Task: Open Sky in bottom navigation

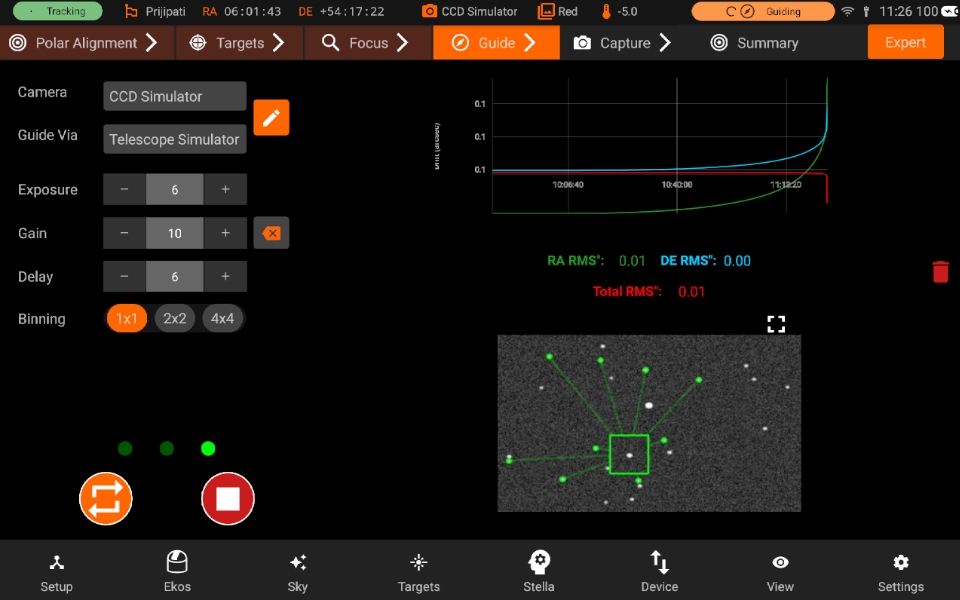Action: click(298, 572)
